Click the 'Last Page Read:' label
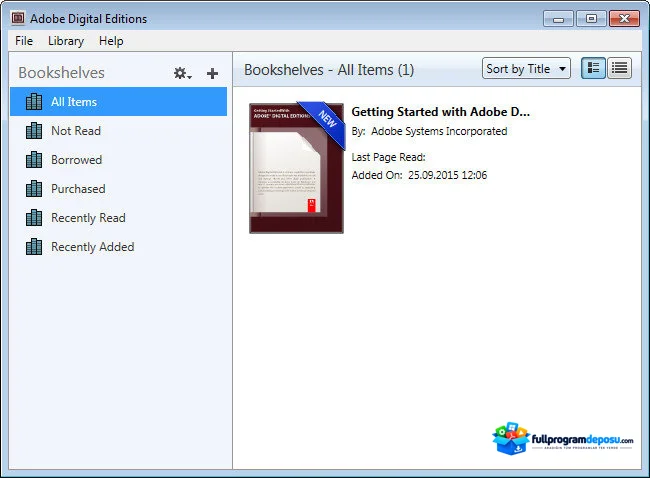 388,157
